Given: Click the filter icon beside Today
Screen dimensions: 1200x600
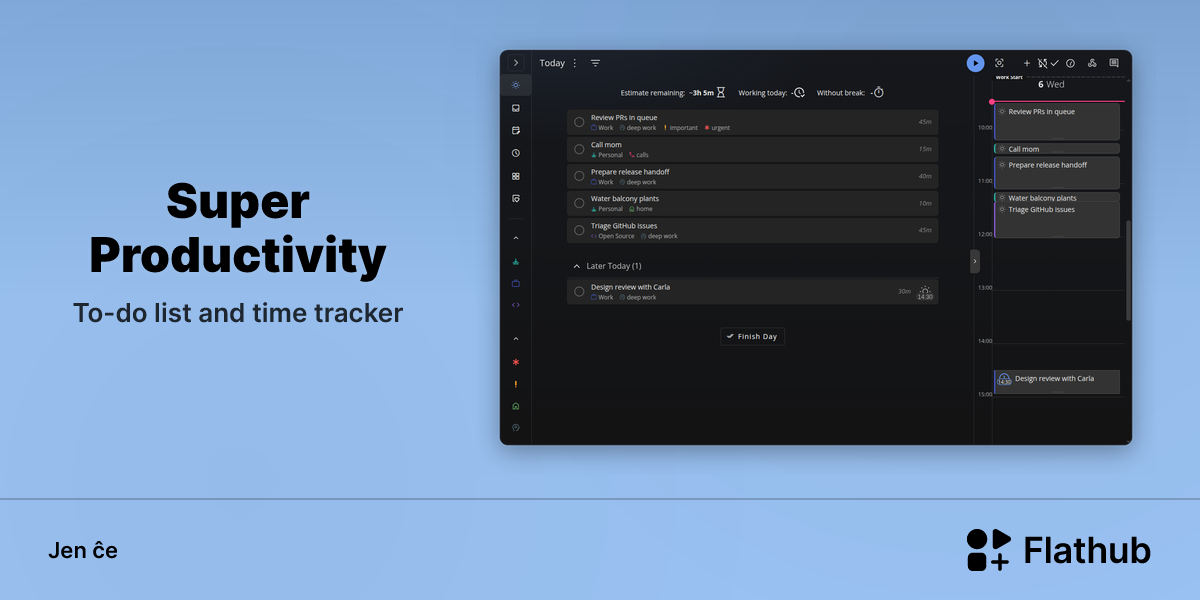Looking at the screenshot, I should pos(595,63).
